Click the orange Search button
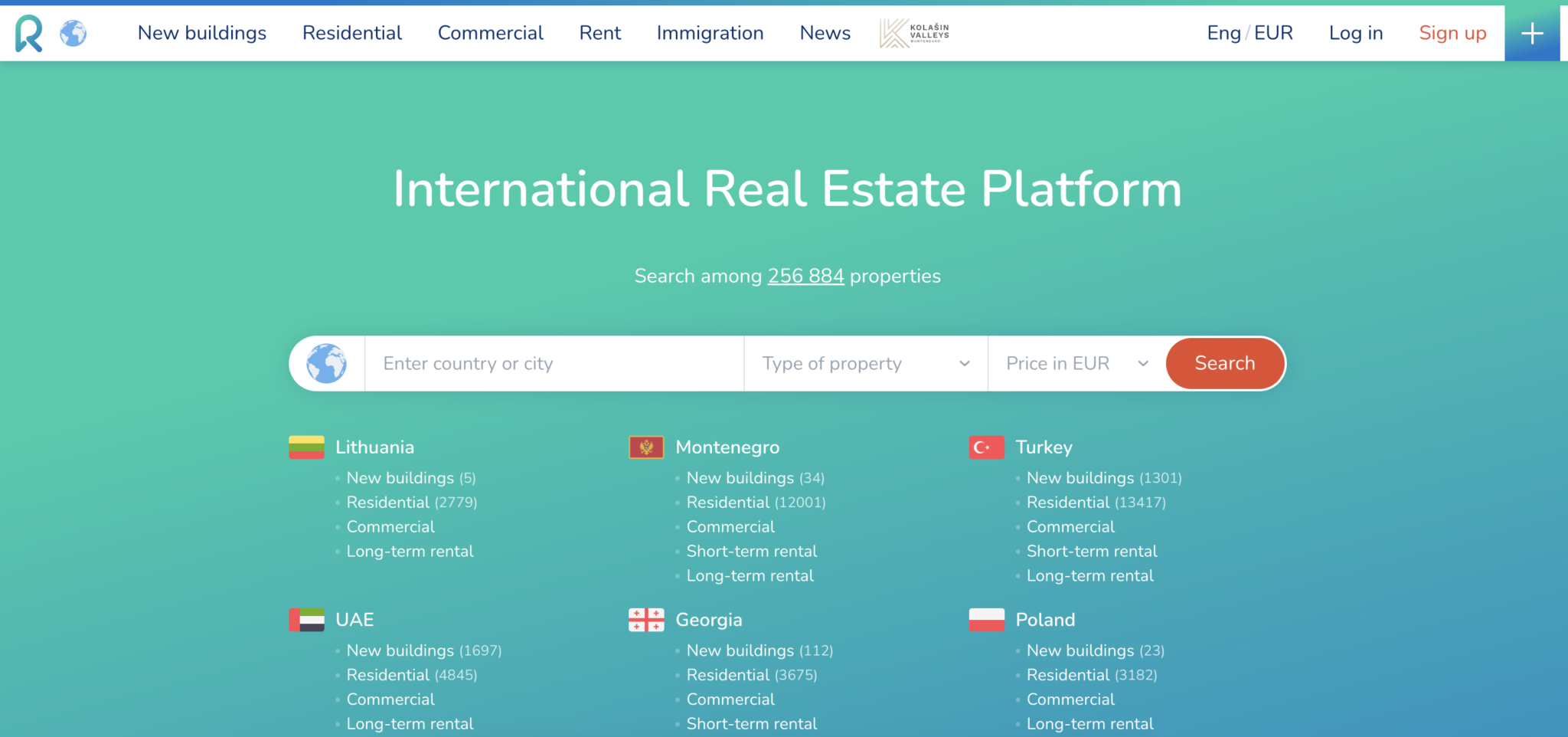 pyautogui.click(x=1224, y=363)
